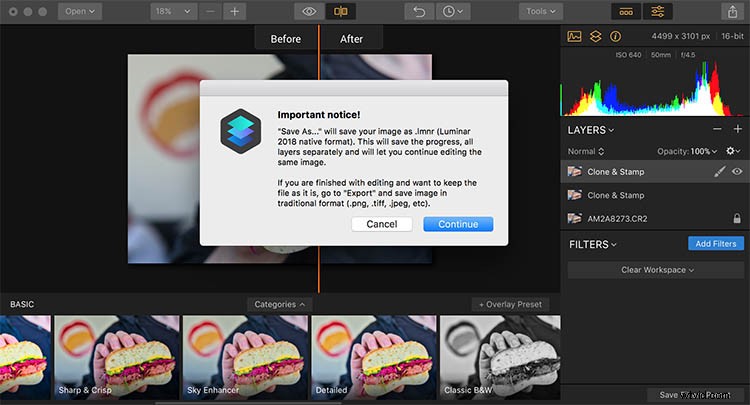Open the history clock dropdown
Viewport: 750px width, 405px height.
point(452,11)
